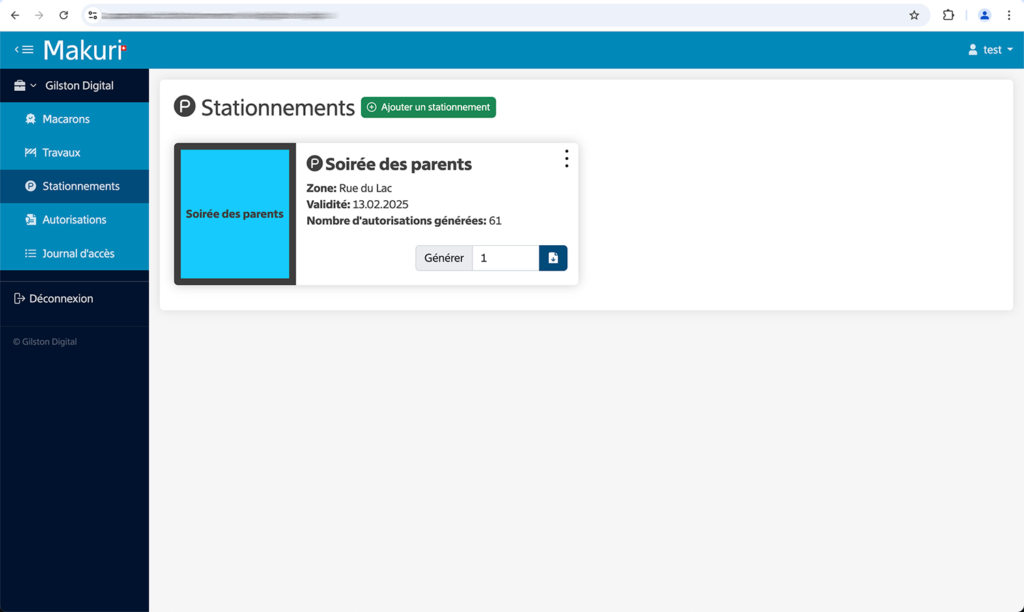The height and width of the screenshot is (612, 1024).
Task: Open the browser extensions puzzle icon
Action: click(948, 15)
